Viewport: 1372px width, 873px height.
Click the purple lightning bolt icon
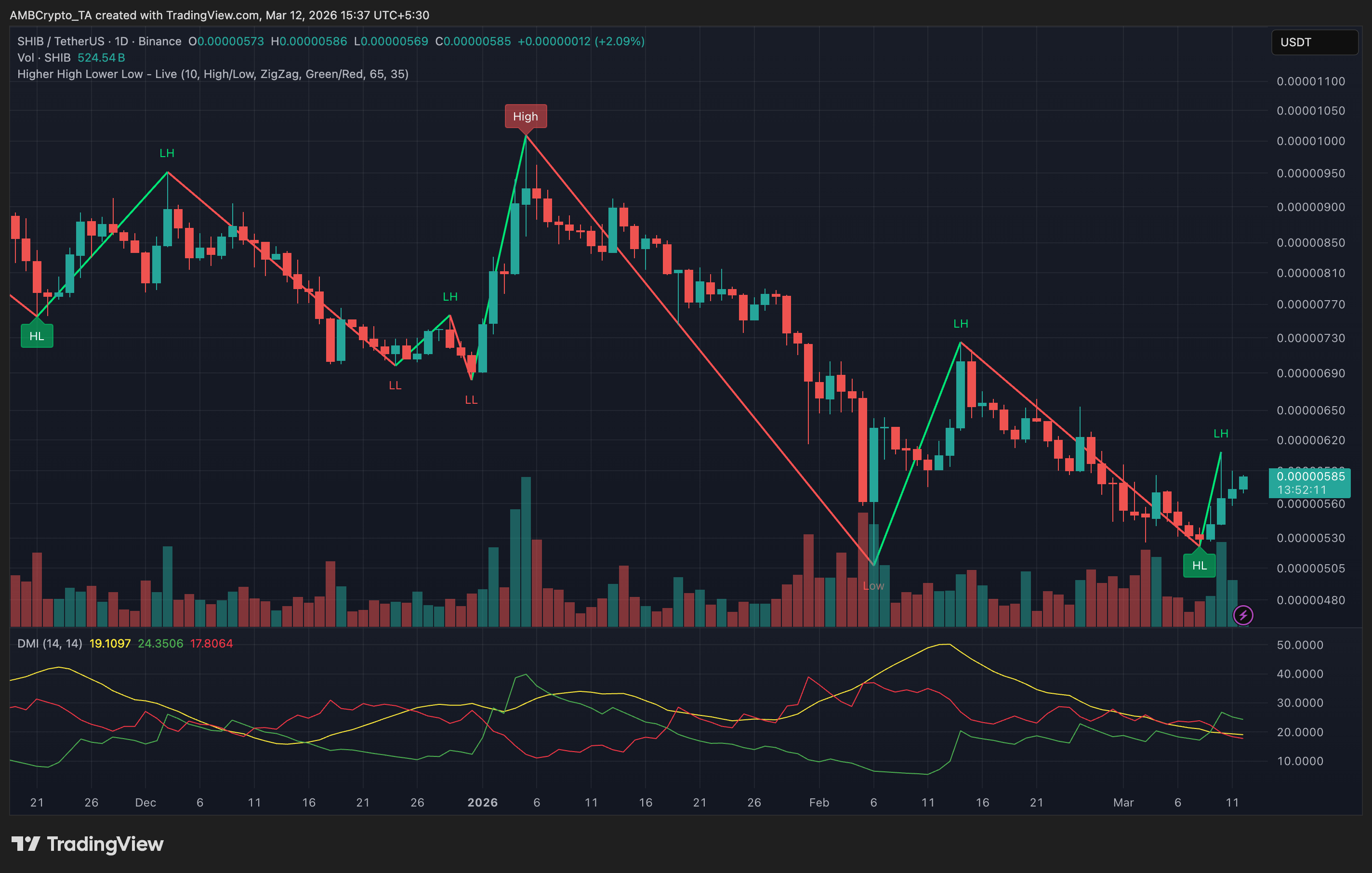click(x=1243, y=615)
